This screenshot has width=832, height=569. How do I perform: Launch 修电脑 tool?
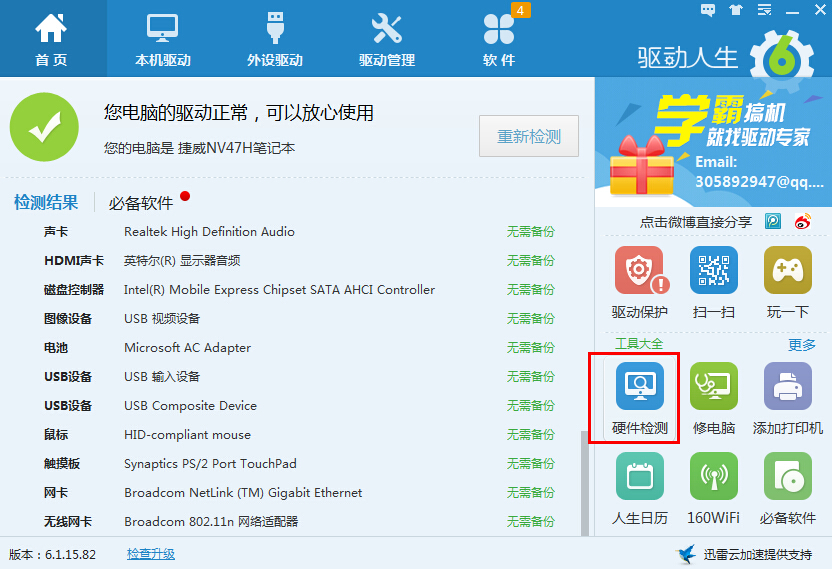[x=714, y=399]
